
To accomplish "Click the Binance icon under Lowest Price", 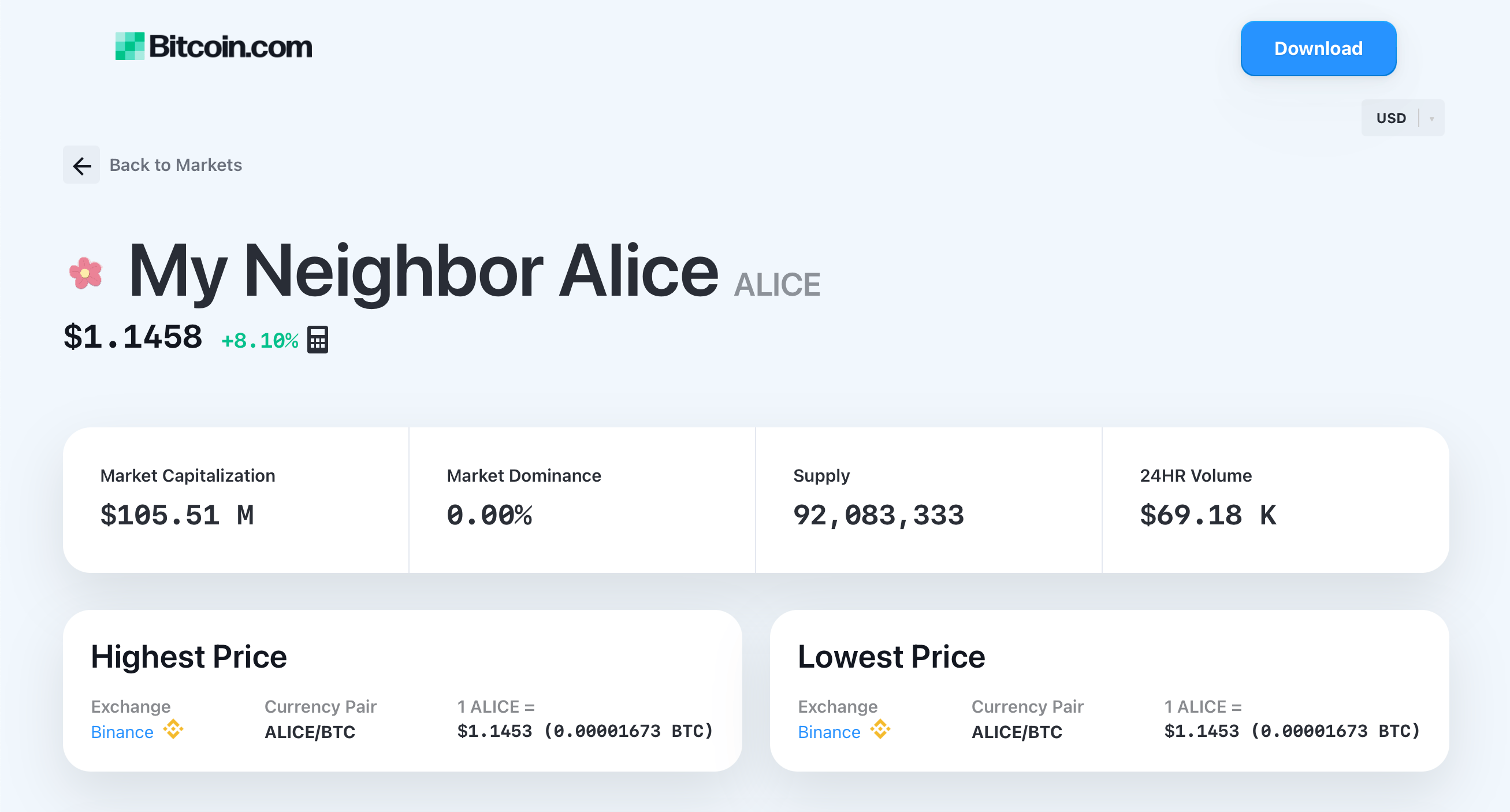I will 879,731.
